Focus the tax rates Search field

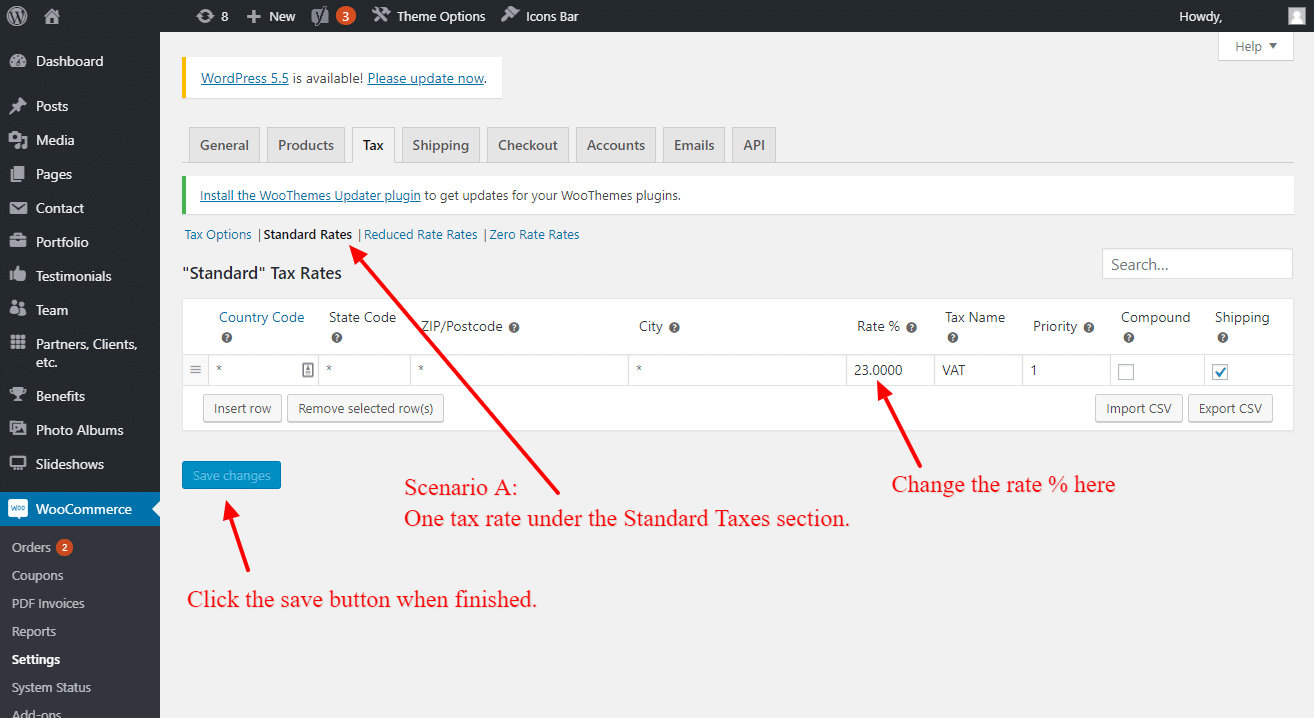coord(1197,264)
